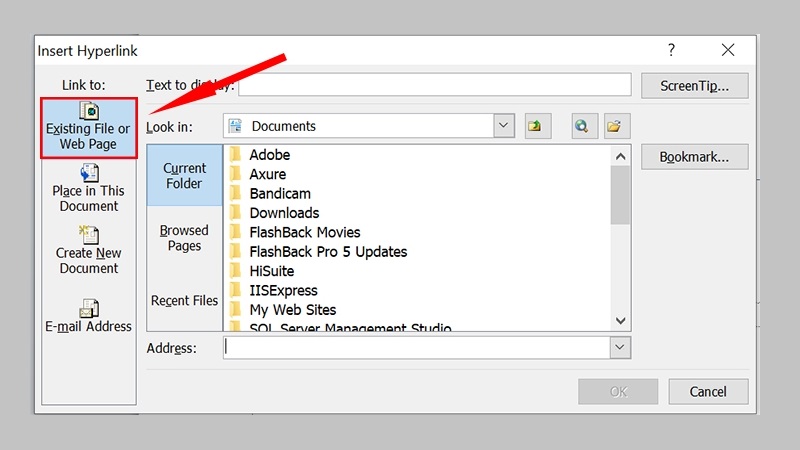Click the ScreenTip button
Image resolution: width=800 pixels, height=450 pixels.
coord(694,86)
